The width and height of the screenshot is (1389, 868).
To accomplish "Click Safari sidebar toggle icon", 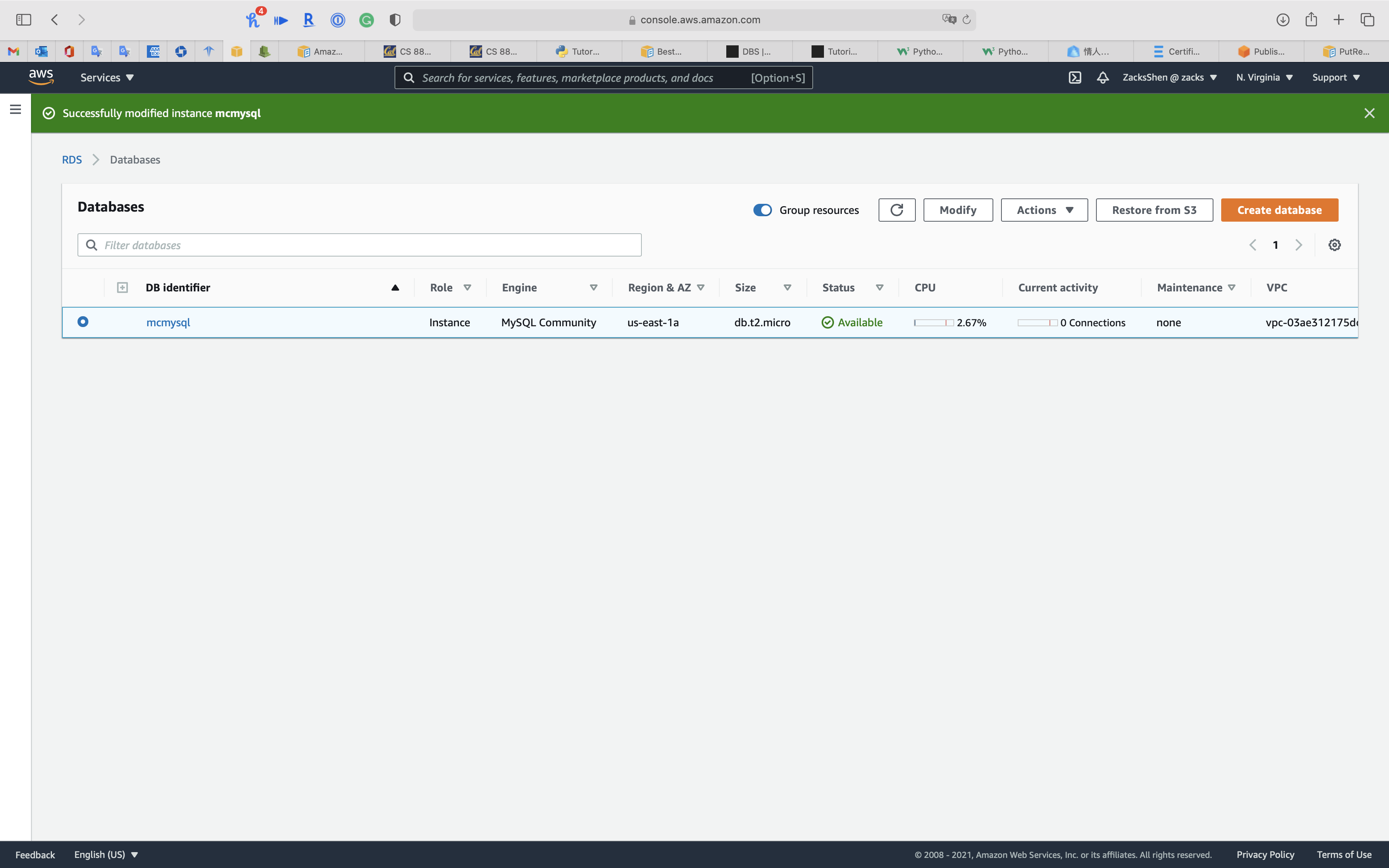I will (x=24, y=19).
